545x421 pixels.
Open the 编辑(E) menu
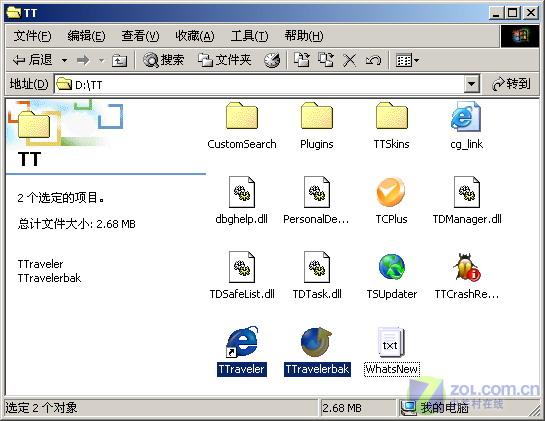coord(86,36)
